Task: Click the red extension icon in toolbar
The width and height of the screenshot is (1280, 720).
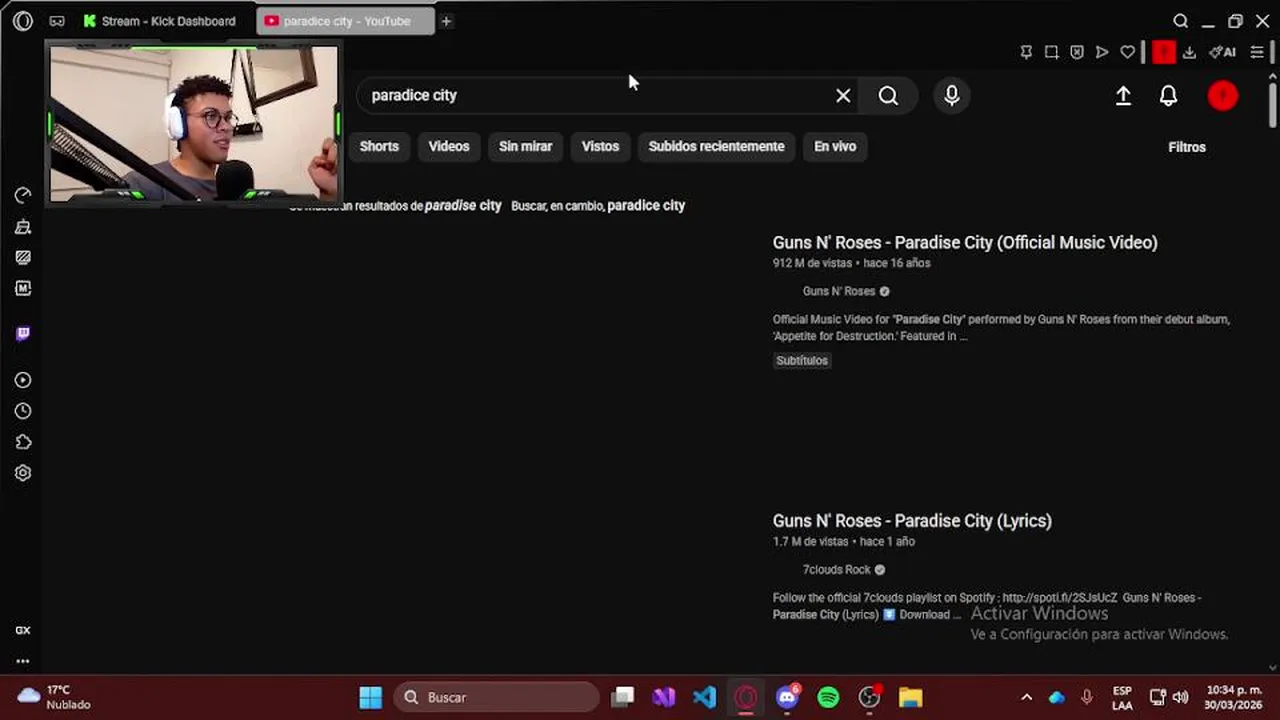Action: coord(1163,52)
